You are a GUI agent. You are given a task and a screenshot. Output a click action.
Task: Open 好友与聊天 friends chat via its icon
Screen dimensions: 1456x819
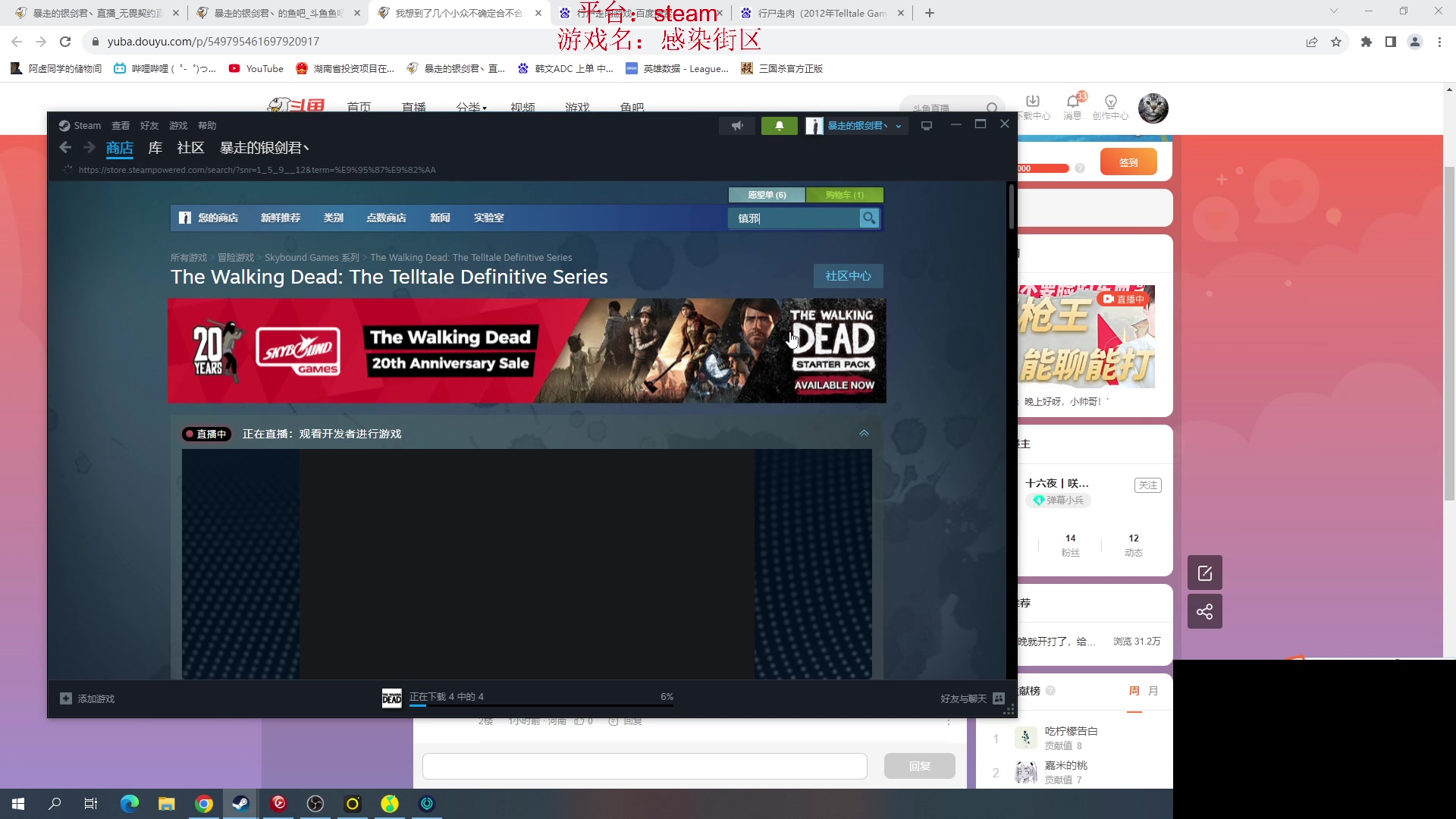point(998,698)
